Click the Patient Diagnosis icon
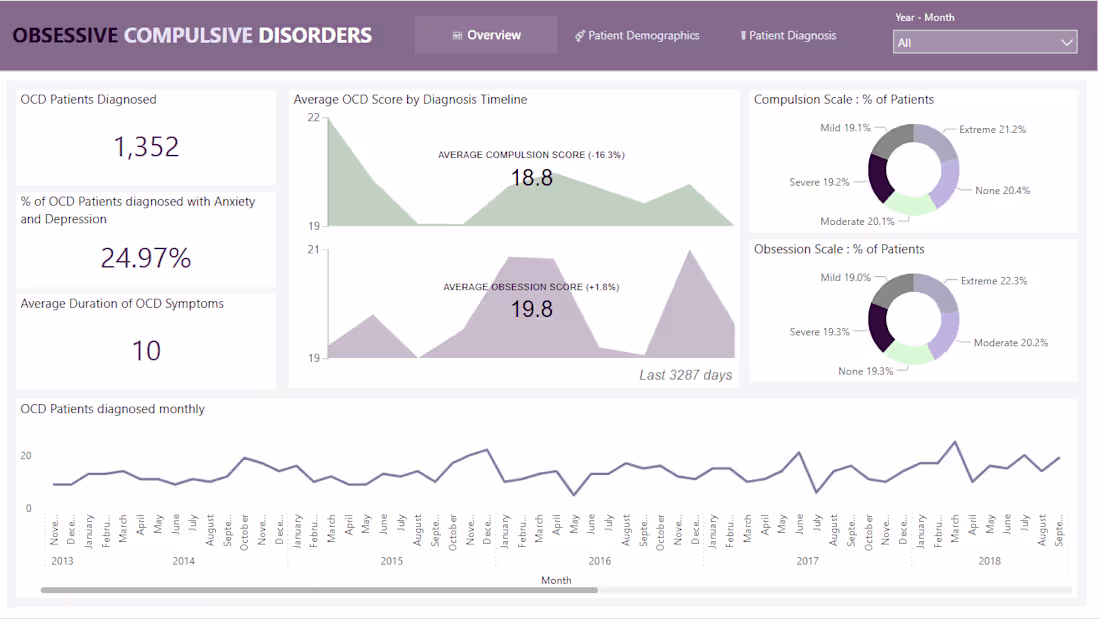Viewport: 1100px width, 619px height. click(743, 35)
